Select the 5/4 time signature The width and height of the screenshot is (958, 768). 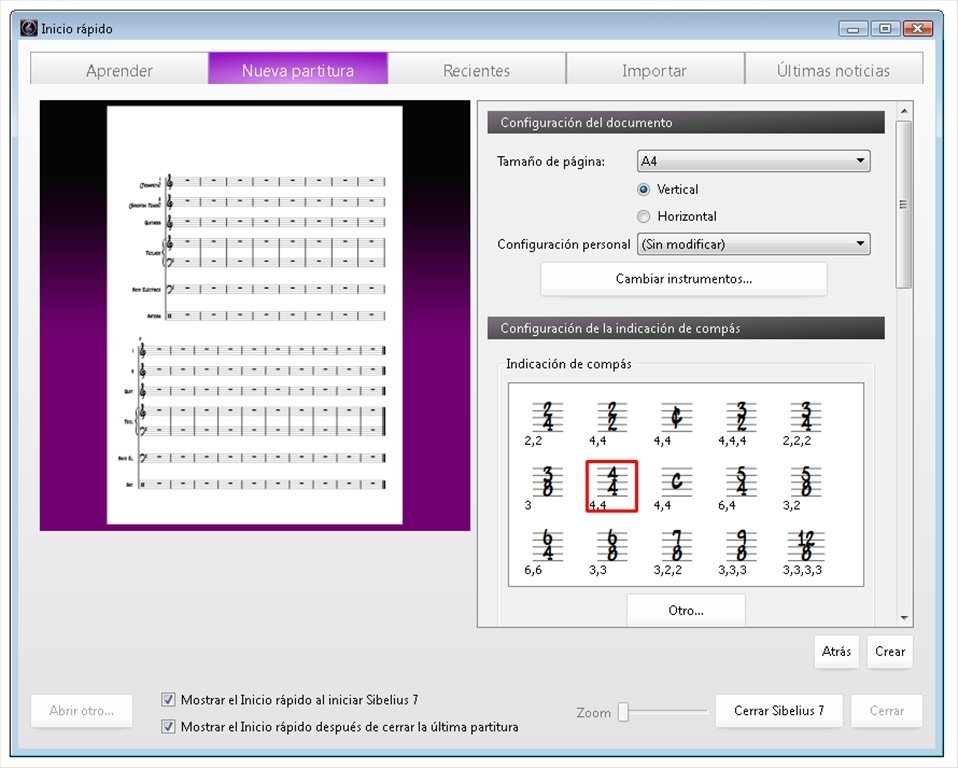pyautogui.click(x=741, y=482)
